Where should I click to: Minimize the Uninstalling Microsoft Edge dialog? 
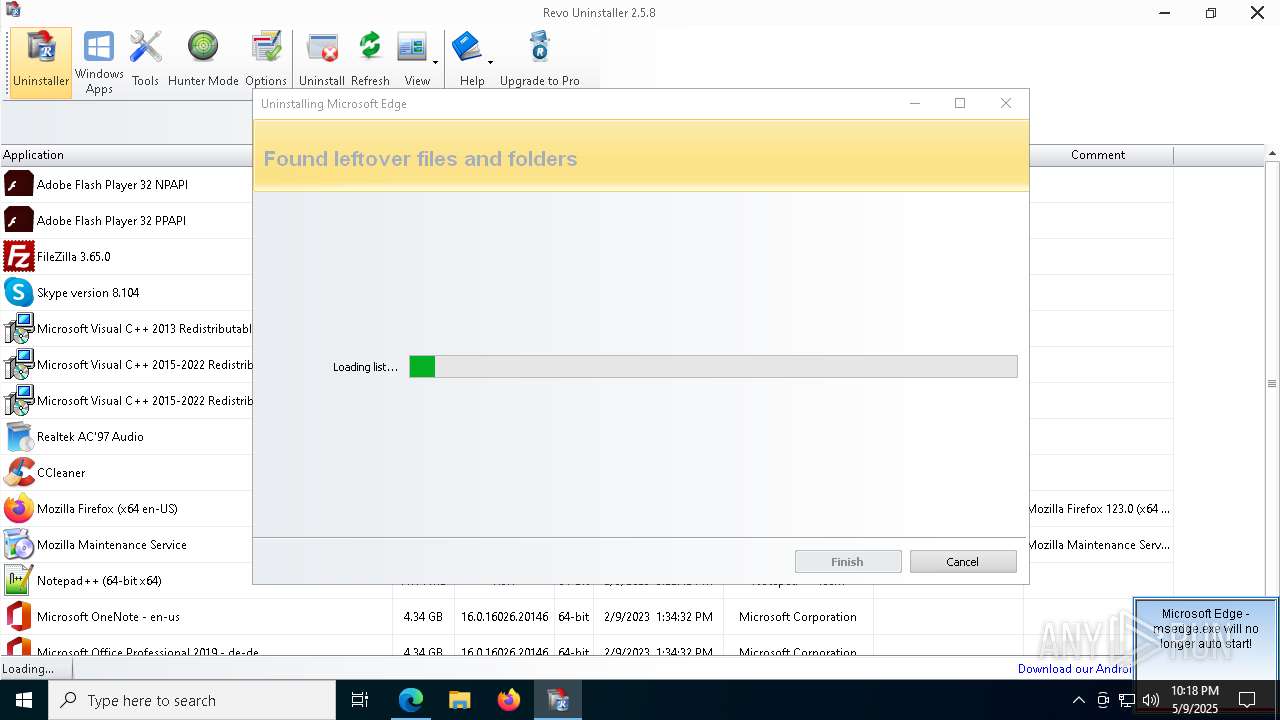tap(915, 103)
